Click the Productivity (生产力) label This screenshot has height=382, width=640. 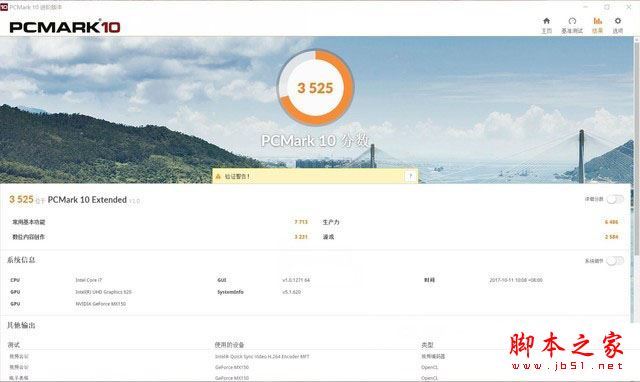331,222
